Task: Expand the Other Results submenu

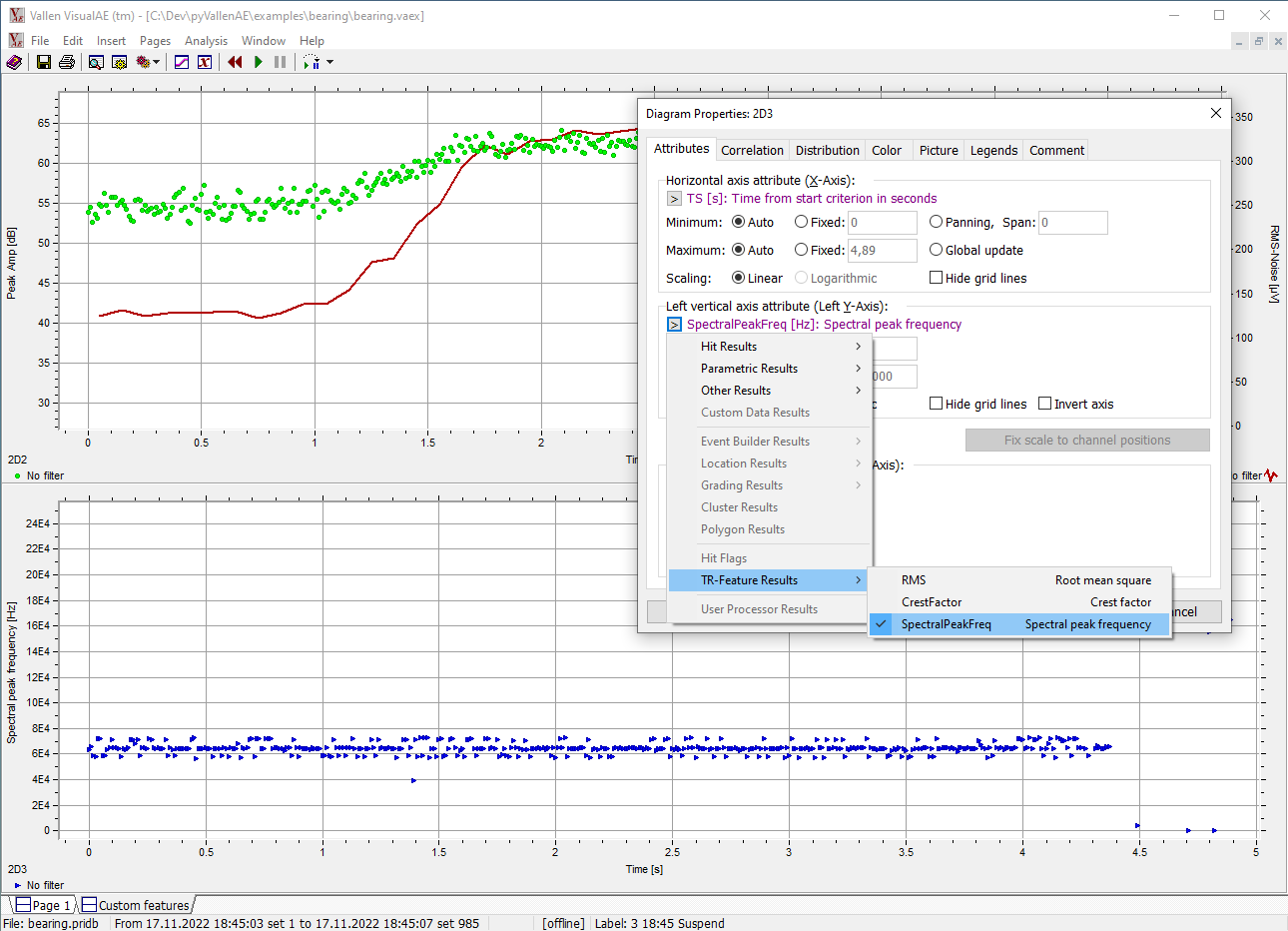Action: [x=770, y=391]
